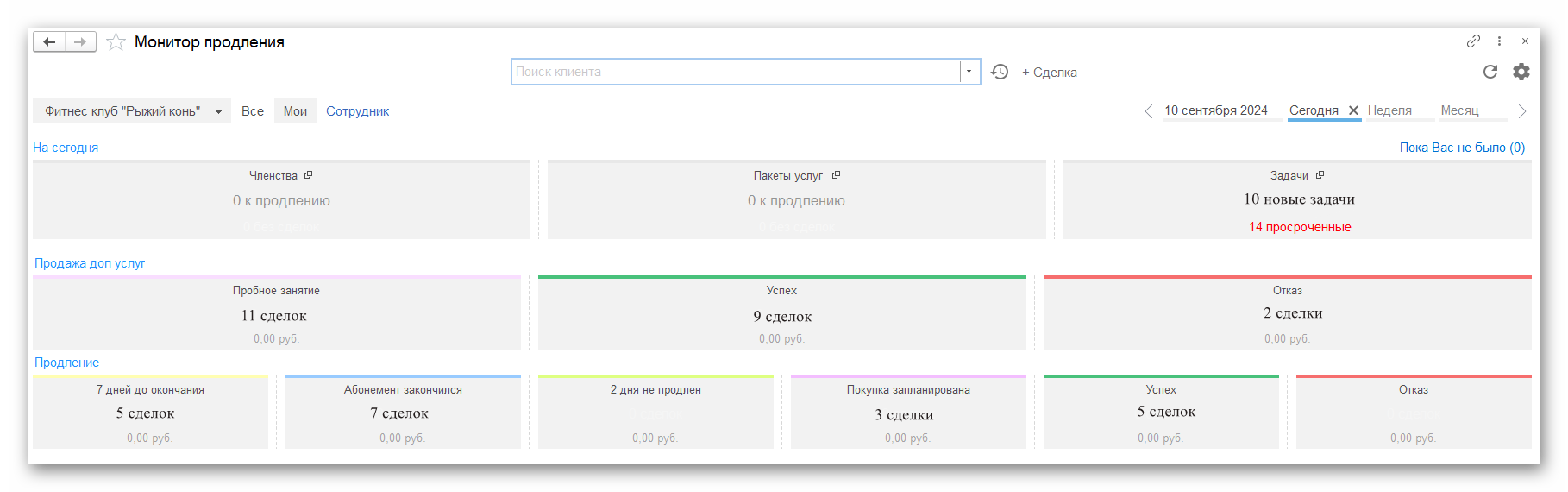Open settings gear icon
This screenshot has width=1568, height=492.
[1521, 72]
